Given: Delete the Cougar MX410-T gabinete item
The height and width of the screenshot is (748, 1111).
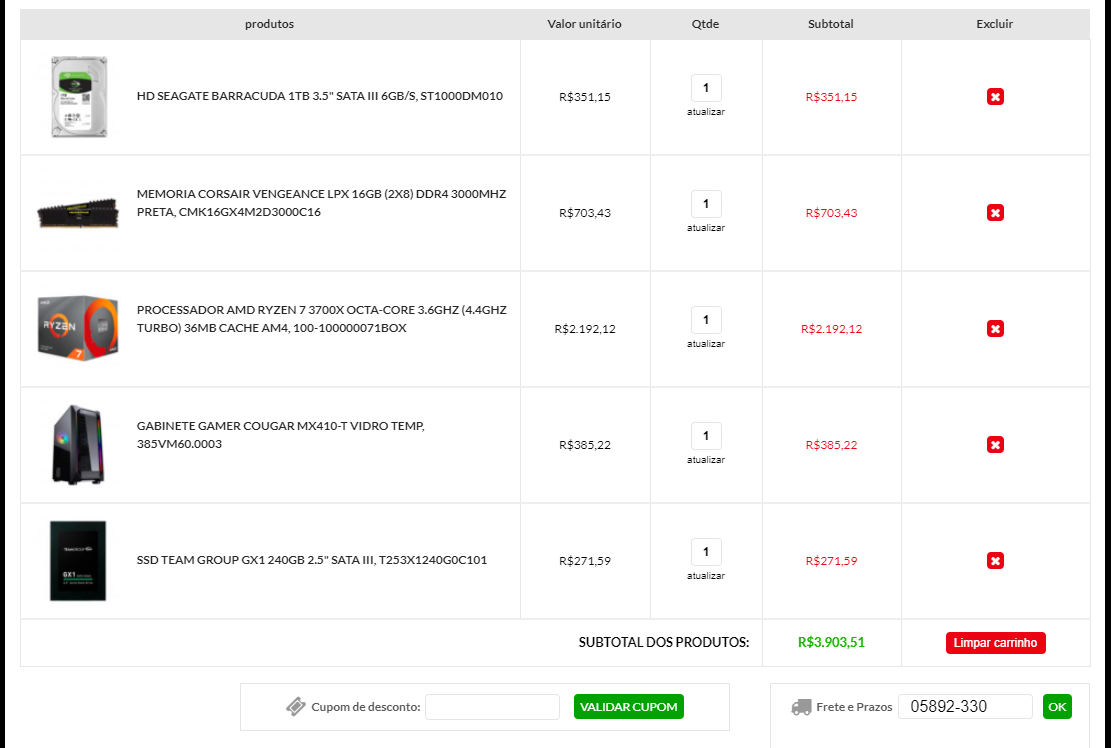Looking at the screenshot, I should [x=995, y=445].
